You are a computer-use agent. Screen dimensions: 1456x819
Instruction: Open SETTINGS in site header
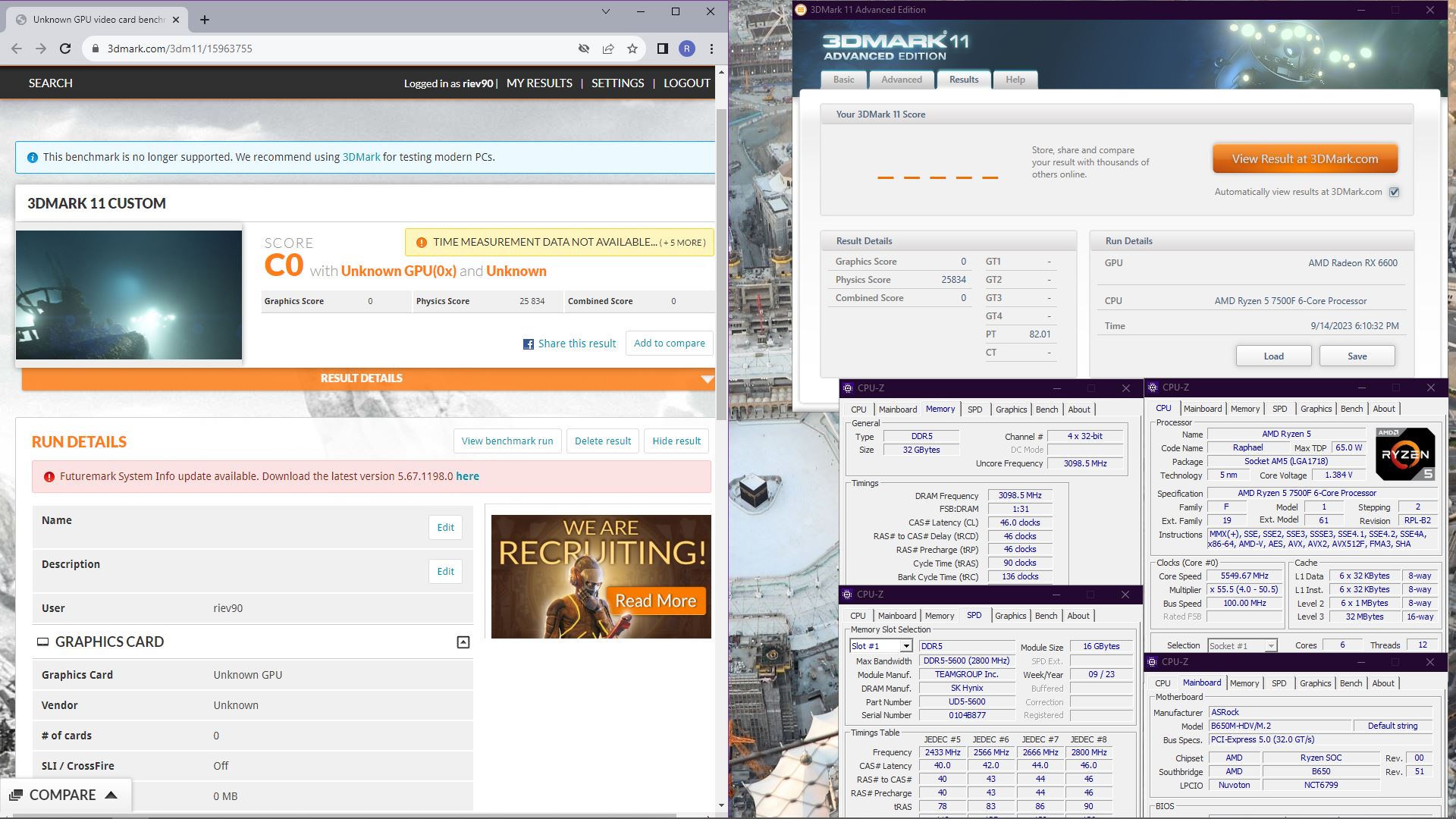tap(617, 83)
